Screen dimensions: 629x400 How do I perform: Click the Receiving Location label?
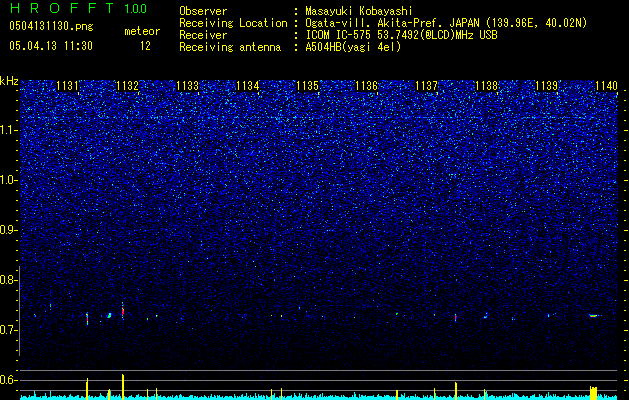233,23
